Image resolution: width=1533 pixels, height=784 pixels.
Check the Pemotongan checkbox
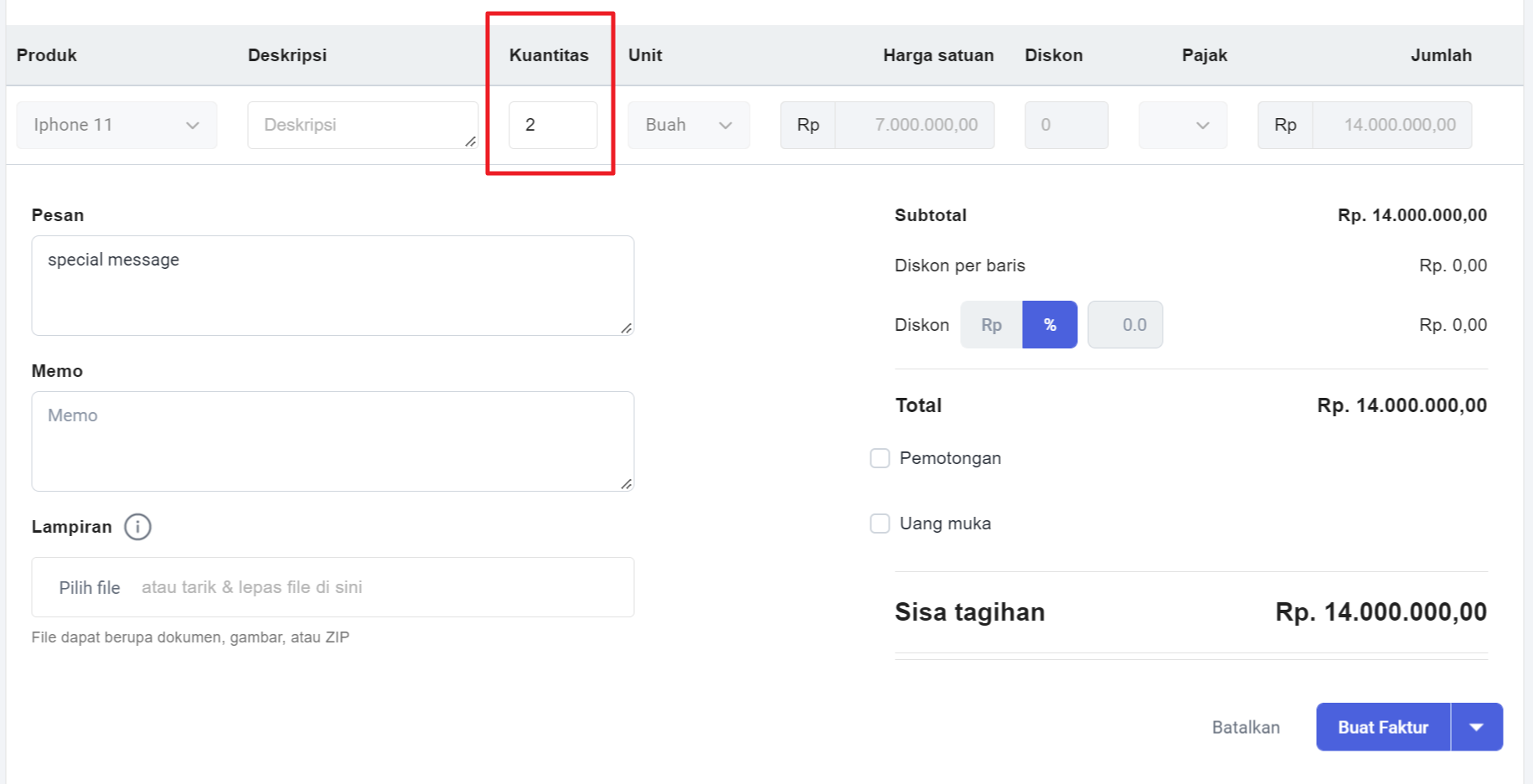(880, 458)
